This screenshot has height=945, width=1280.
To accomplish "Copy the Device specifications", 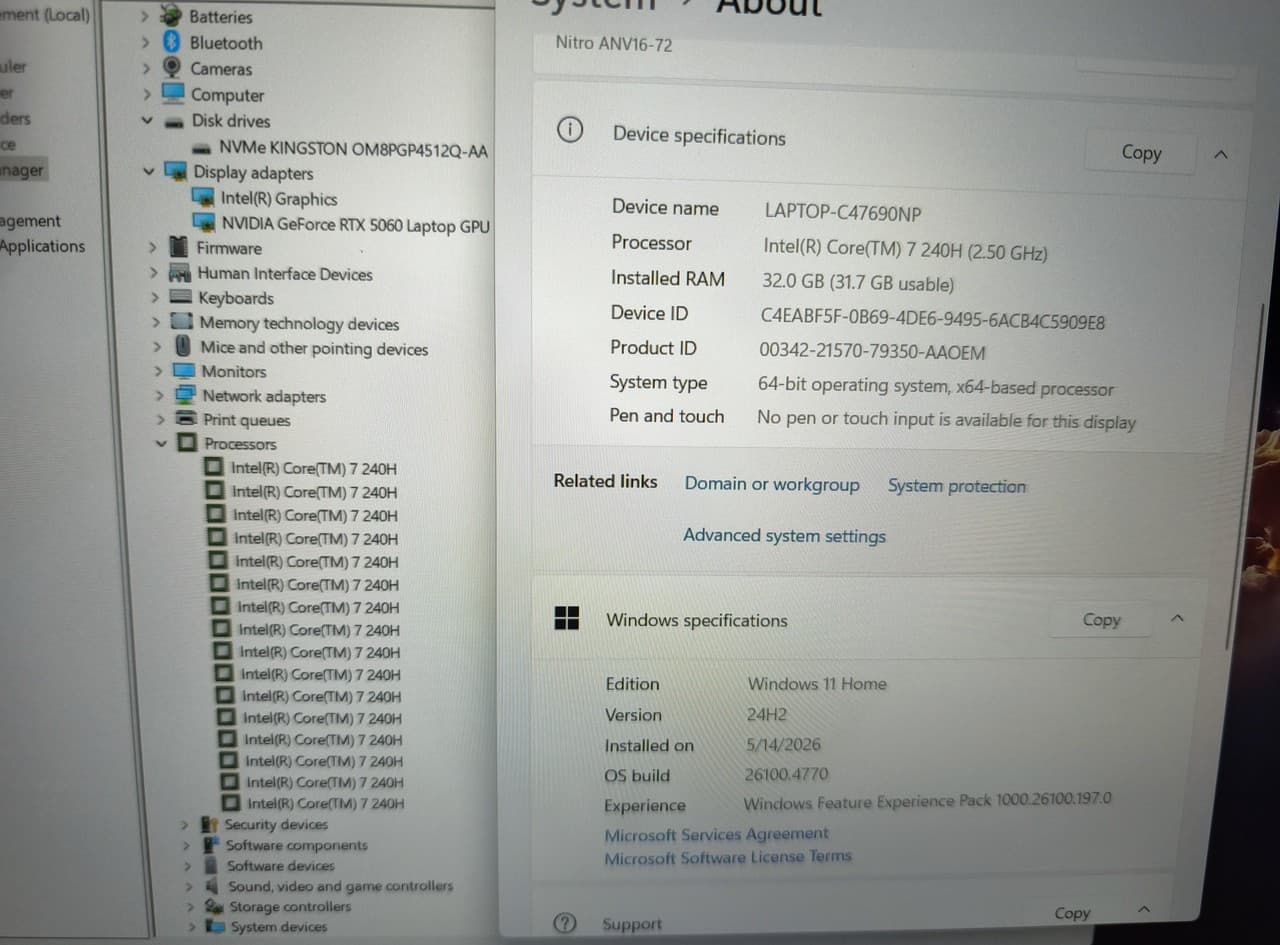I will point(1141,153).
